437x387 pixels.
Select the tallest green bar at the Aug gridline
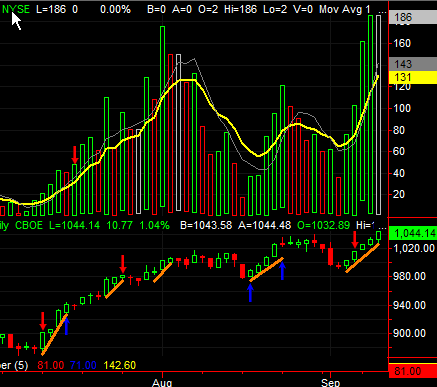click(x=162, y=117)
